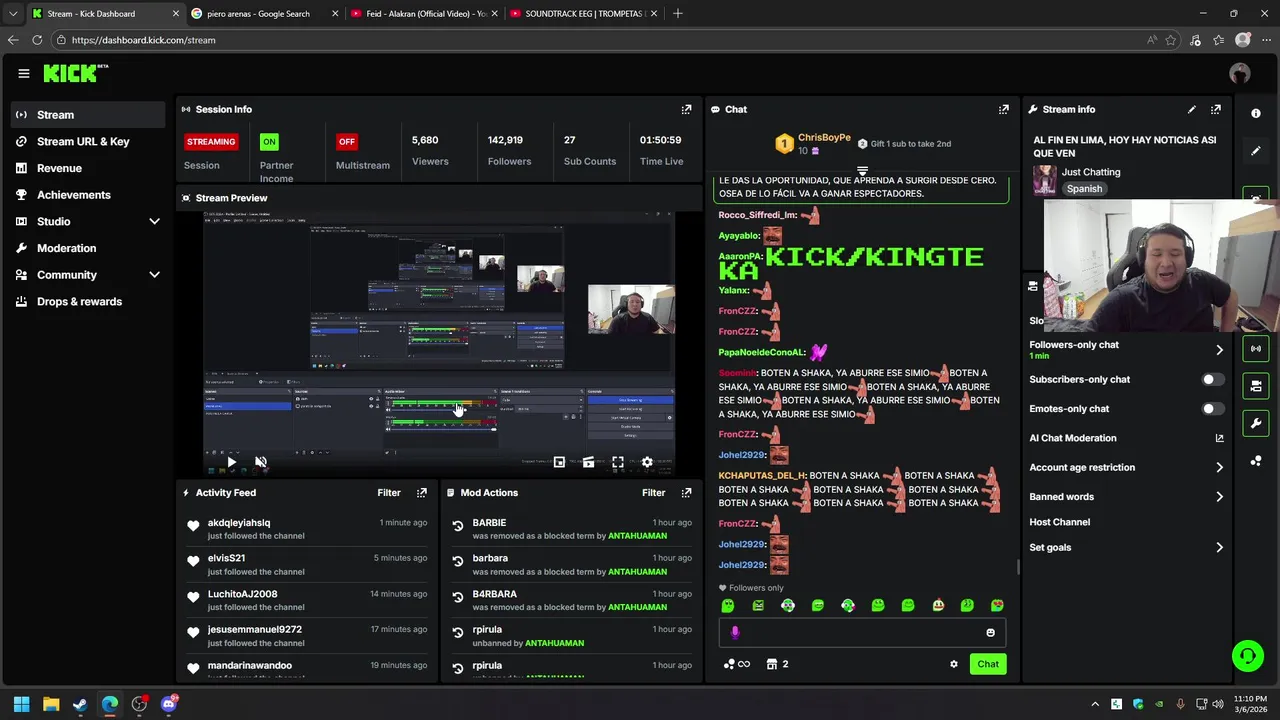Click ANTAHUAMAN on the BARBIE mod action
This screenshot has width=1280, height=720.
[637, 536]
